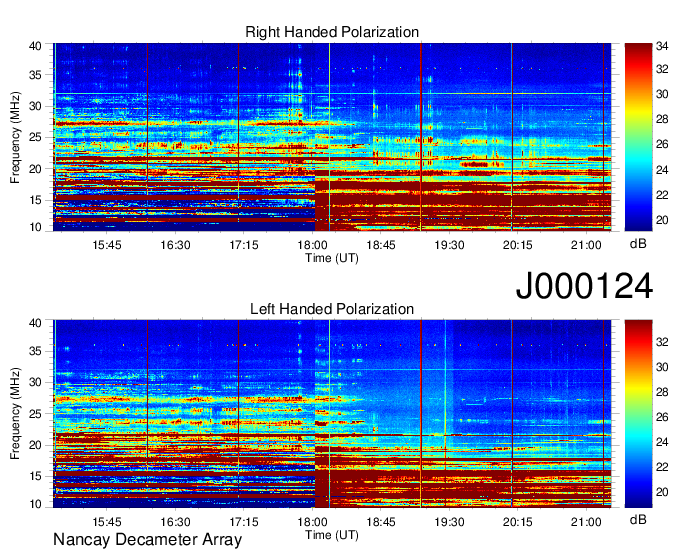Click the 15:45 time tick of Right Handed plot
The image size is (680, 552).
pyautogui.click(x=107, y=245)
